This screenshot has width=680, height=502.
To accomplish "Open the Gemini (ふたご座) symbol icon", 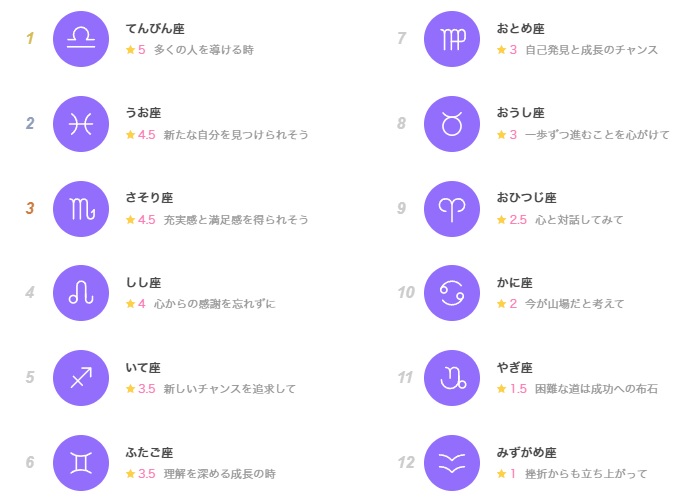I will click(81, 463).
